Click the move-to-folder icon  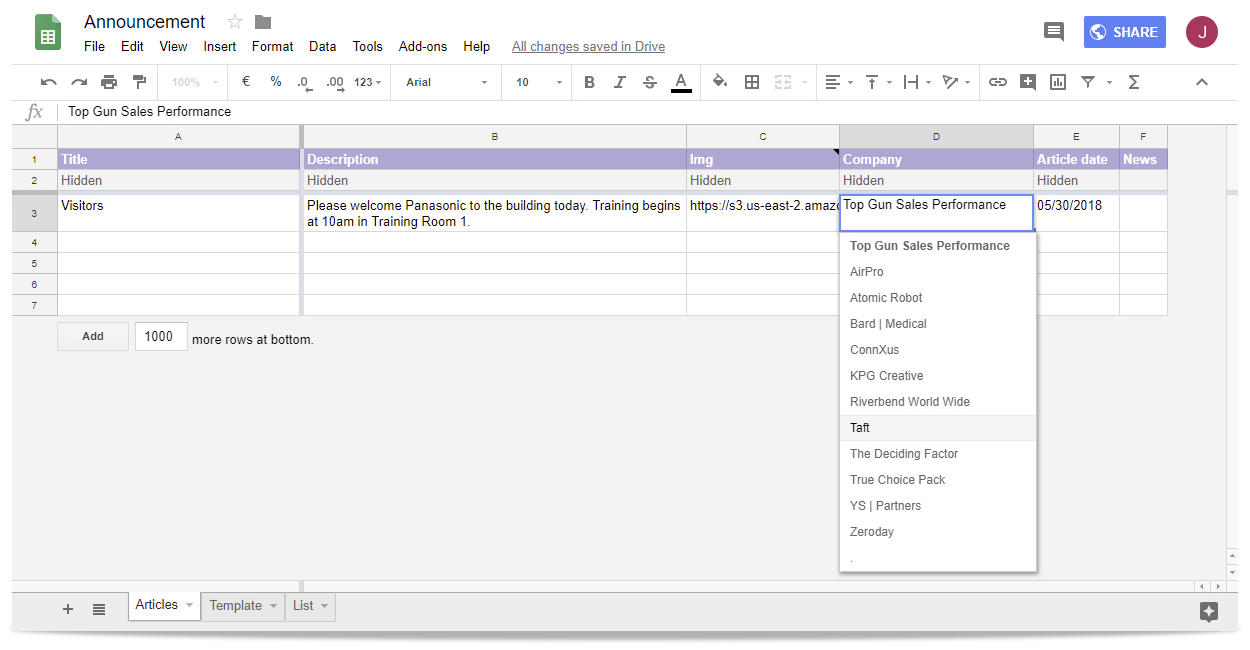(263, 21)
